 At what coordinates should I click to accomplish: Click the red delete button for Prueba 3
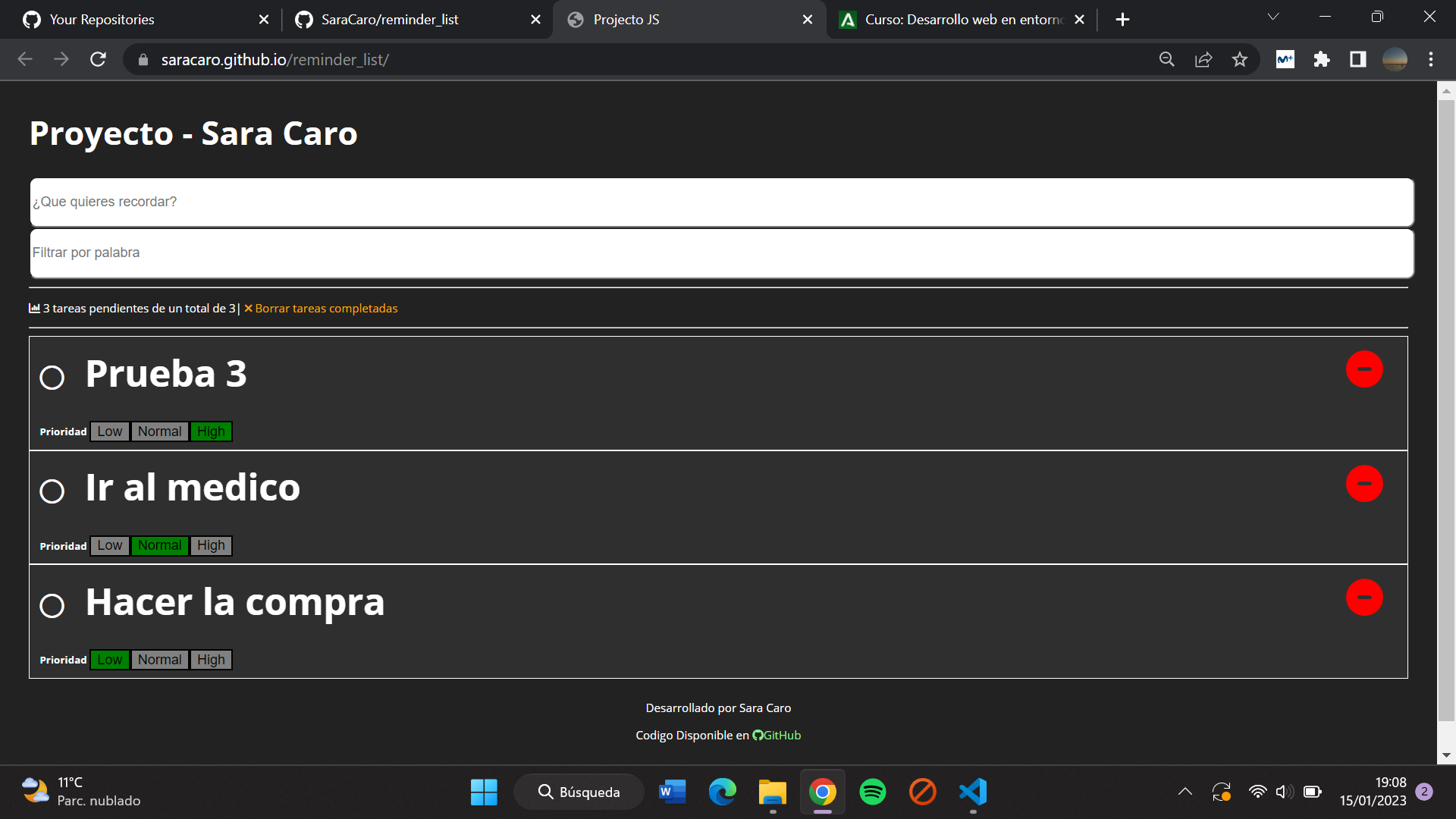pyautogui.click(x=1365, y=369)
